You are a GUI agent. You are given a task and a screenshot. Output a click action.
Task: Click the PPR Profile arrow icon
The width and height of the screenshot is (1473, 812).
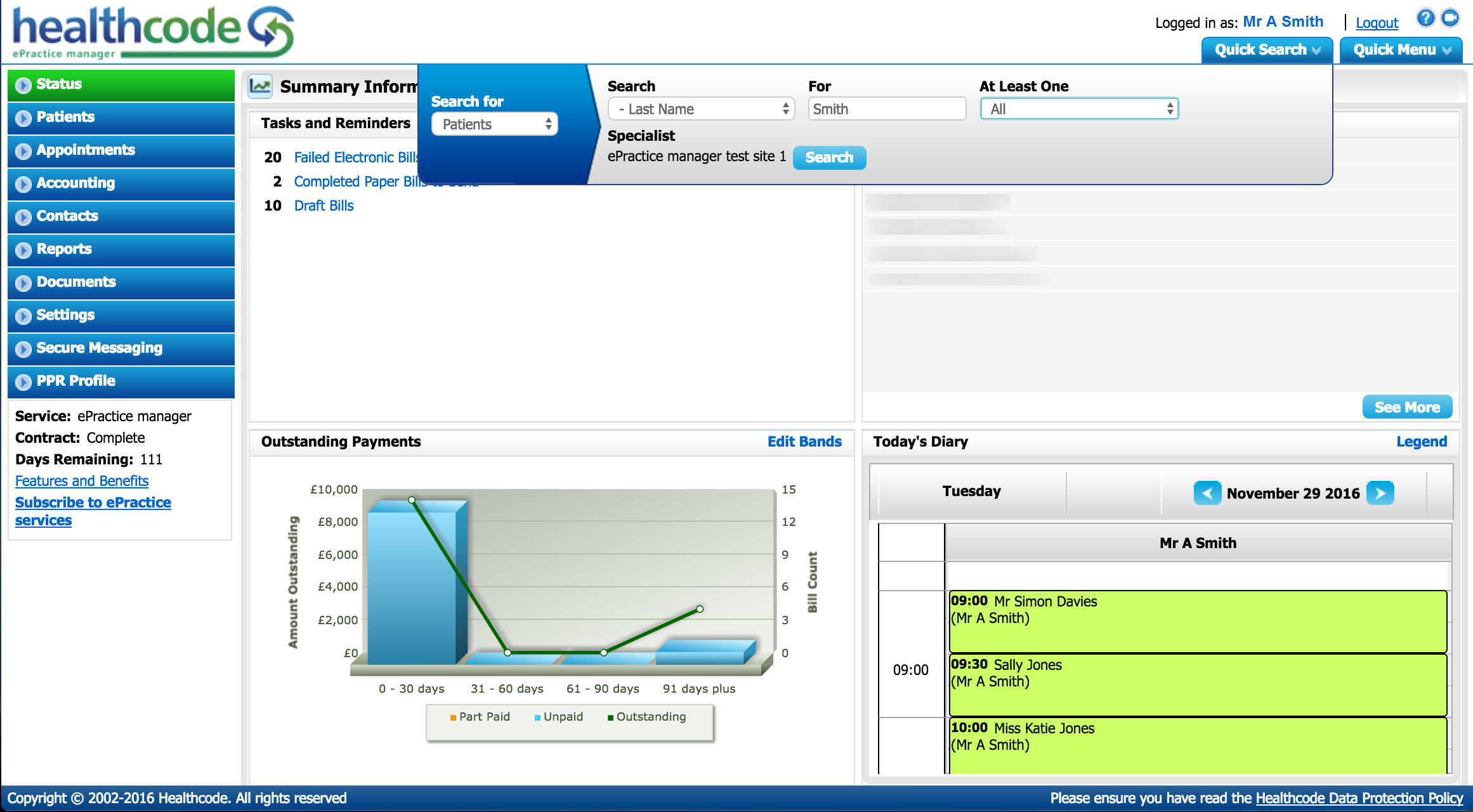pyautogui.click(x=23, y=382)
